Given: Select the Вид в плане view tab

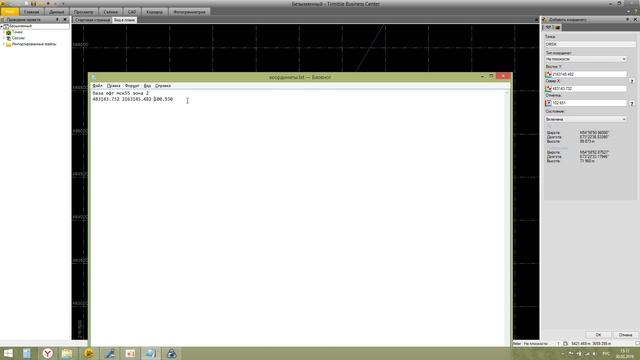Looking at the screenshot, I should [x=124, y=20].
